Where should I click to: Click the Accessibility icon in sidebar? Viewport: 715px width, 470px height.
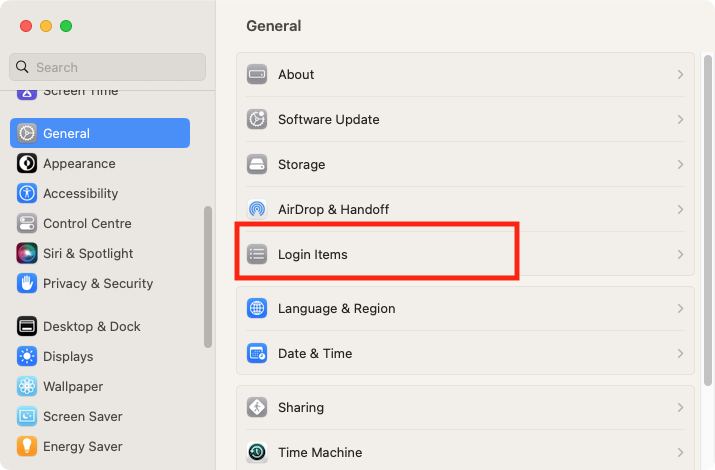[x=27, y=193]
